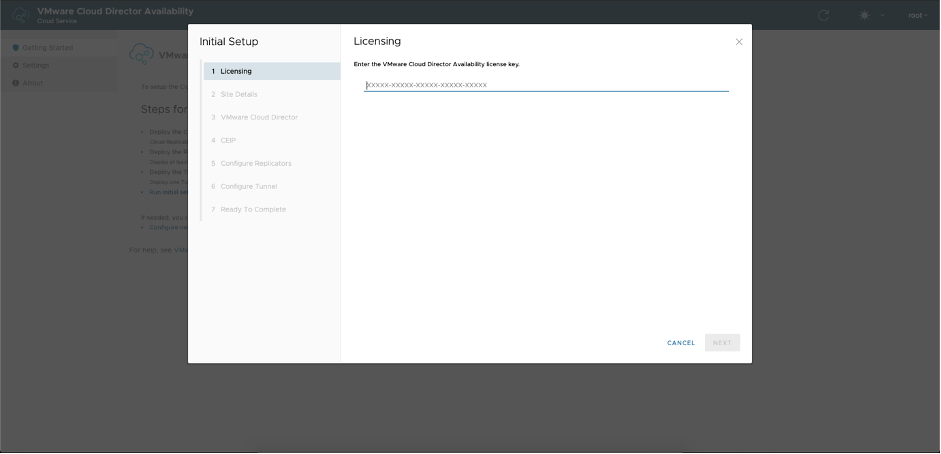Click the Getting Started shield icon
This screenshot has height=454, width=941.
pyautogui.click(x=15, y=48)
